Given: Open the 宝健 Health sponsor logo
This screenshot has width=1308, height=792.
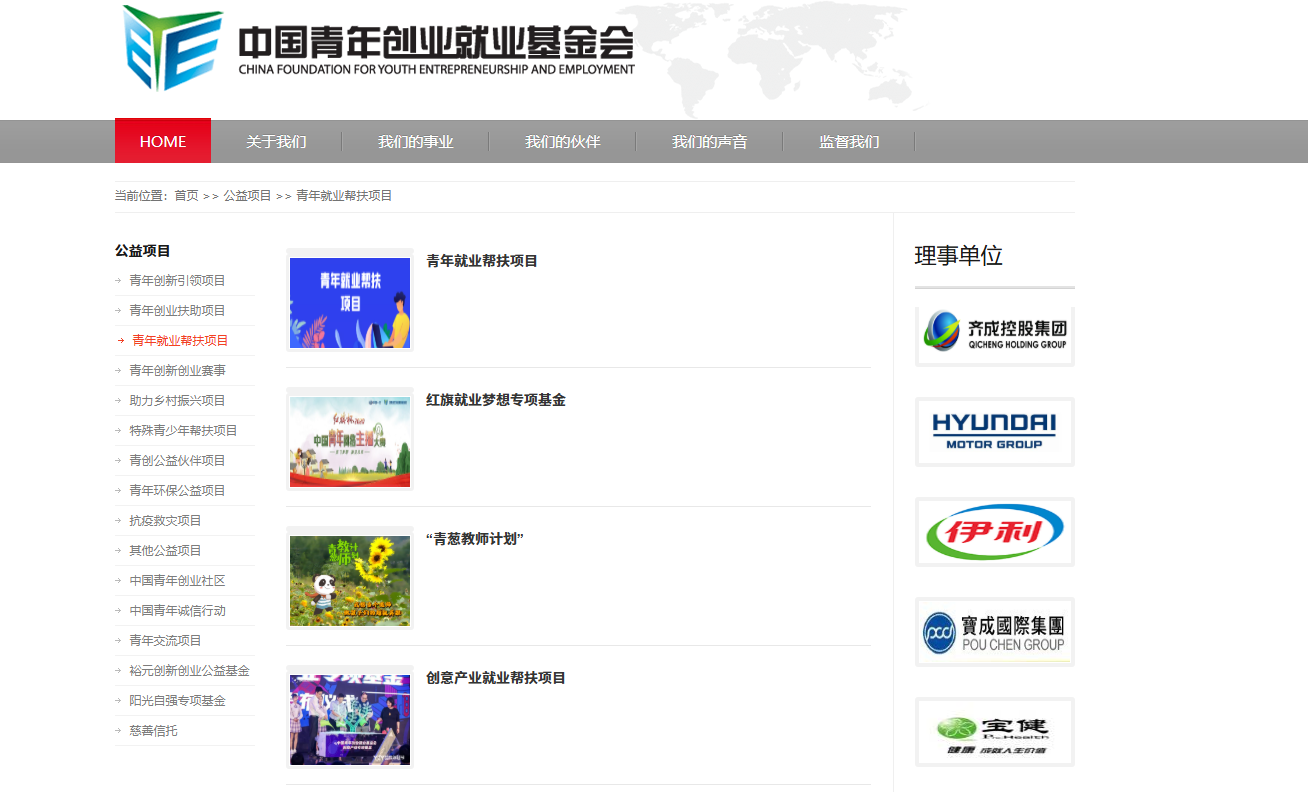Looking at the screenshot, I should (x=994, y=732).
